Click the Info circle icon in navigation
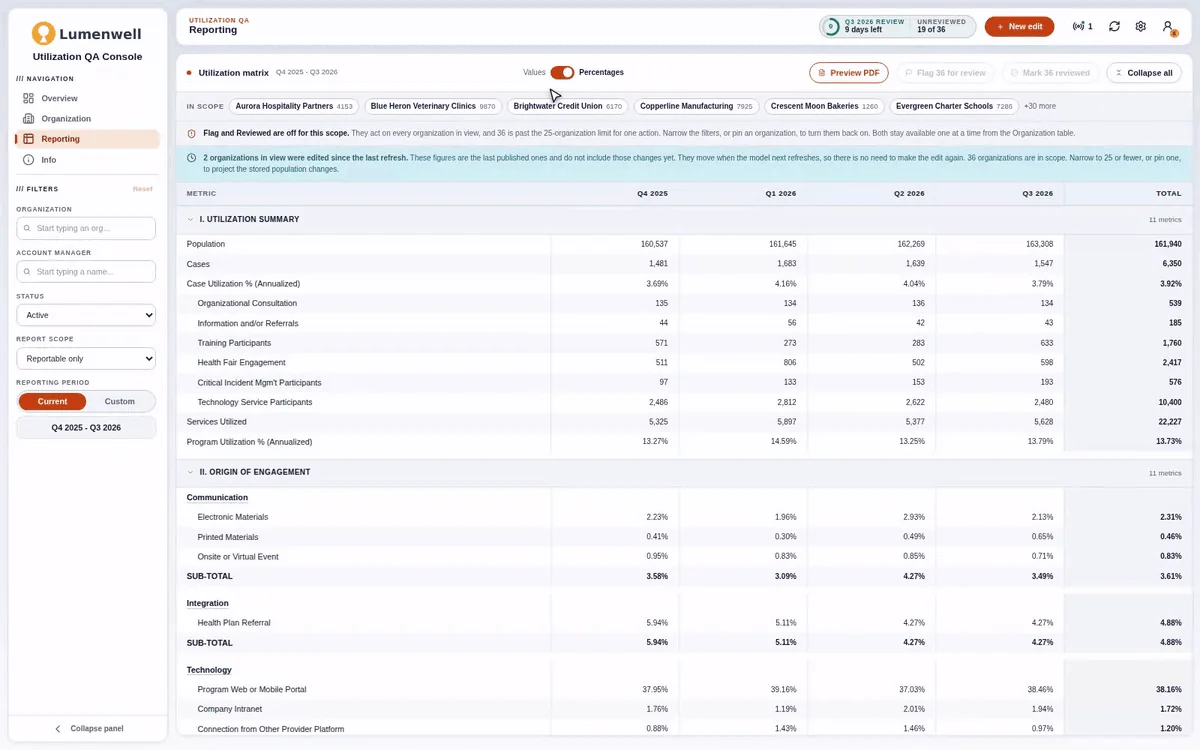Image resolution: width=1200 pixels, height=750 pixels. (29, 159)
